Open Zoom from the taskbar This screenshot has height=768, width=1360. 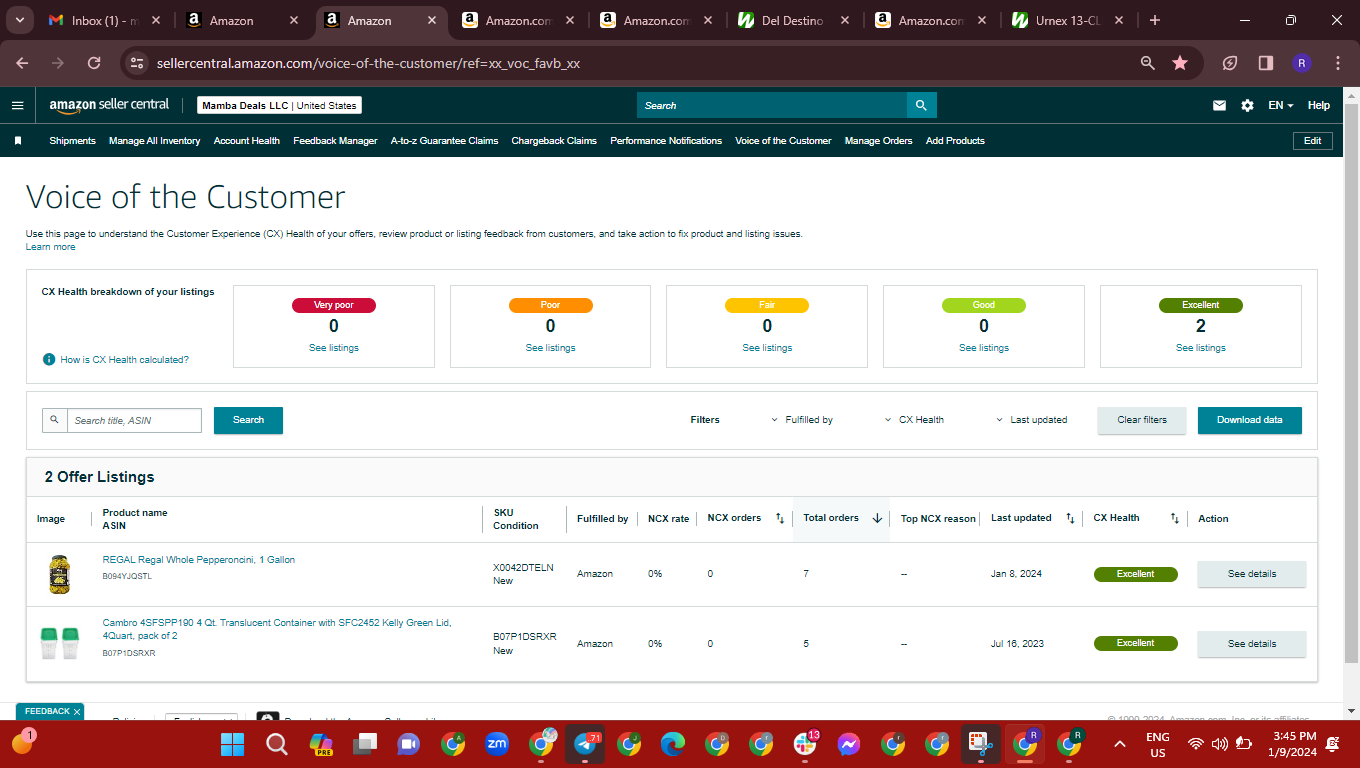point(497,744)
